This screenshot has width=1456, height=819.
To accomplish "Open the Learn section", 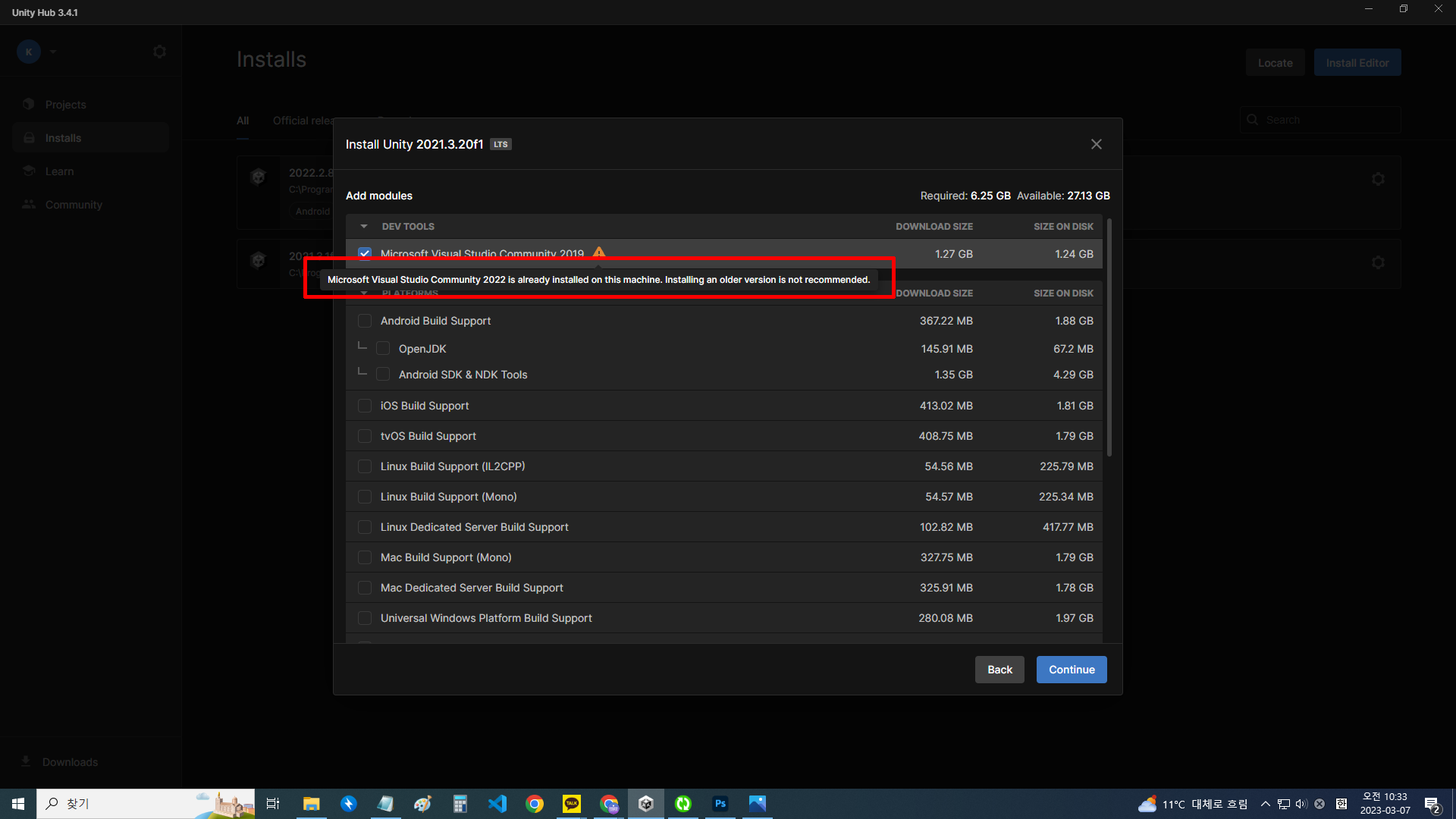I will pos(90,171).
